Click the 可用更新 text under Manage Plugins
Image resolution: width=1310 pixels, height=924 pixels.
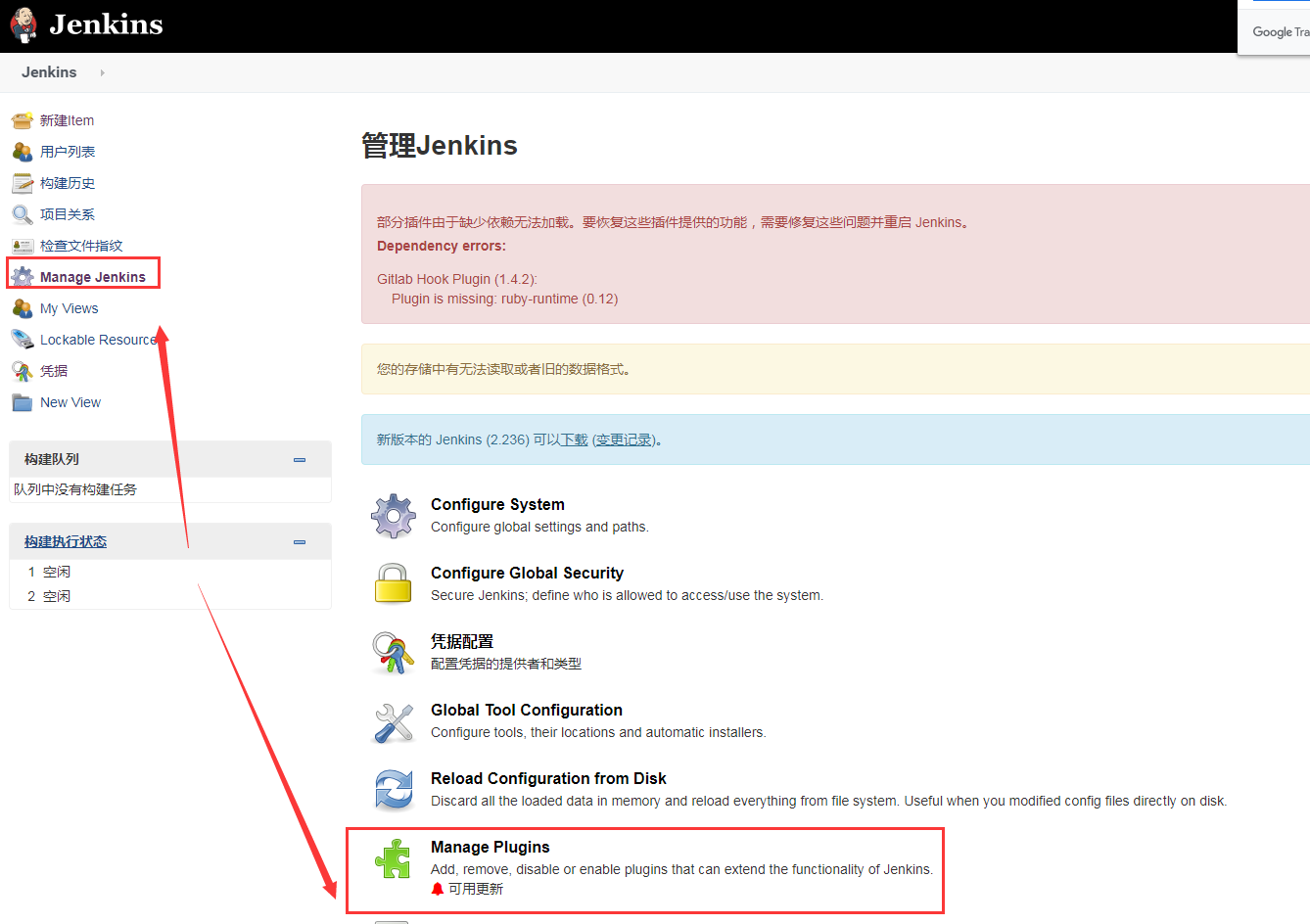coord(476,889)
